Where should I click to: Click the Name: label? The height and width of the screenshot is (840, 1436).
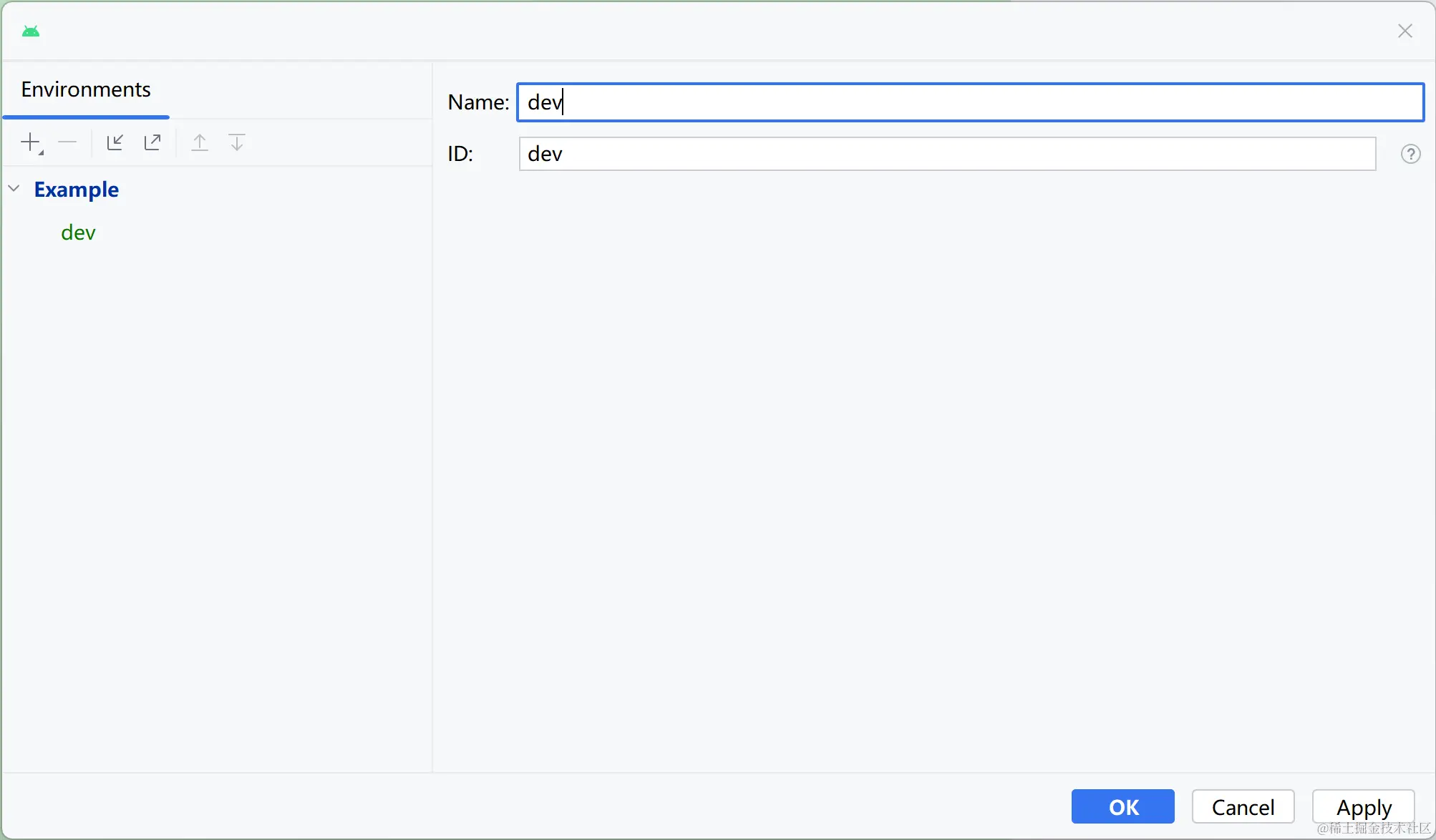click(477, 102)
